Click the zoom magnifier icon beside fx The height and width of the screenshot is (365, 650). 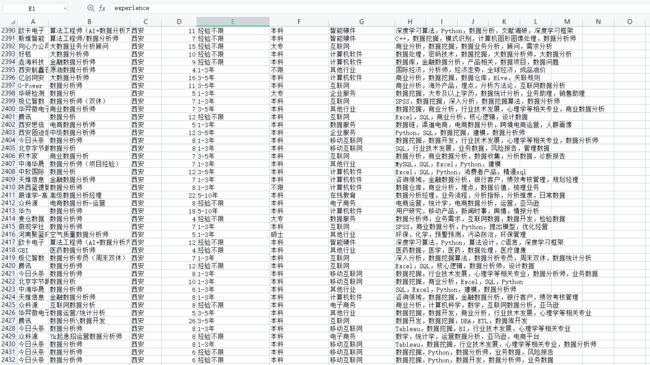90,8
